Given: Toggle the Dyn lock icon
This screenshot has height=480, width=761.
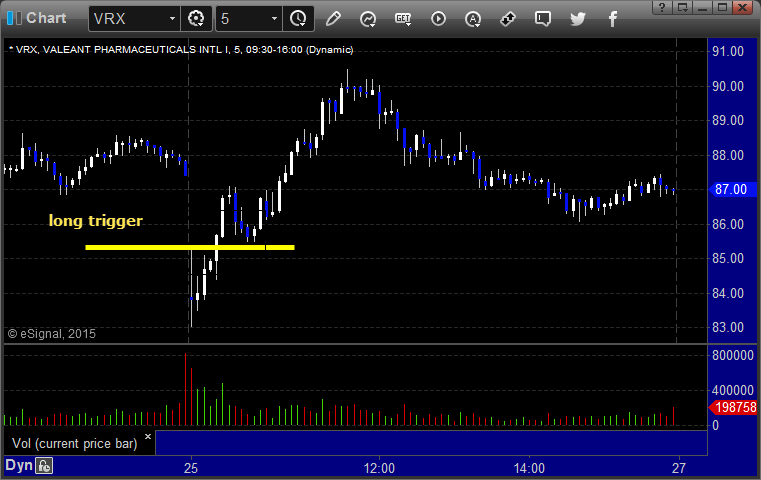Looking at the screenshot, I should 44,466.
